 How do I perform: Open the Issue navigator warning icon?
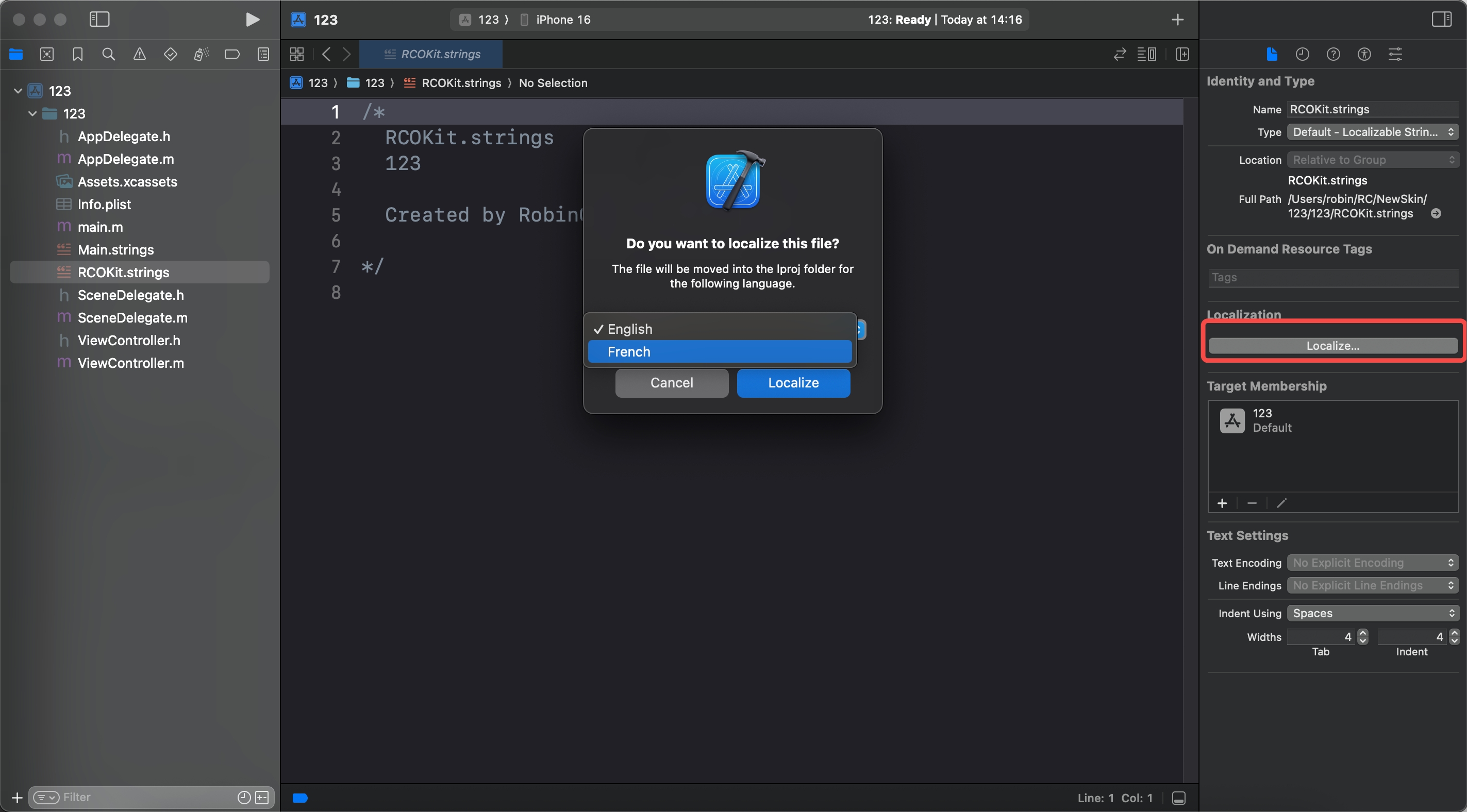click(x=139, y=55)
